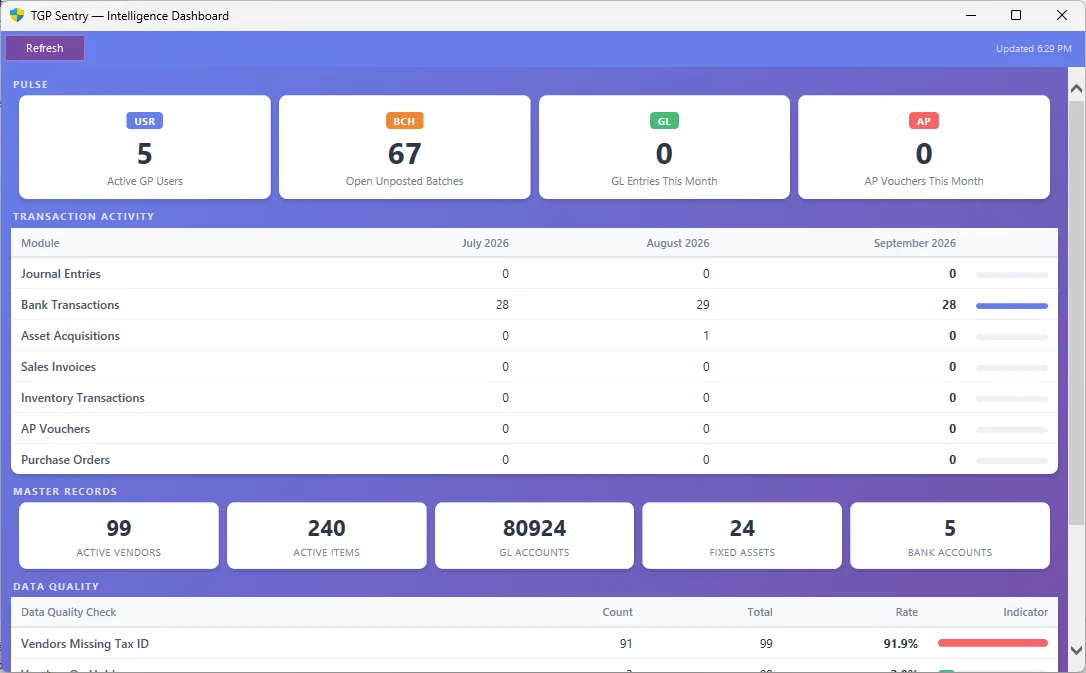
Task: Close the TGP Sentry window
Action: coord(1062,15)
